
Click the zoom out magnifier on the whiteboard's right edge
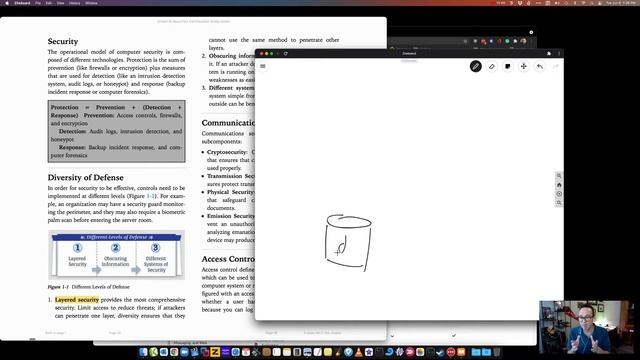(x=559, y=203)
